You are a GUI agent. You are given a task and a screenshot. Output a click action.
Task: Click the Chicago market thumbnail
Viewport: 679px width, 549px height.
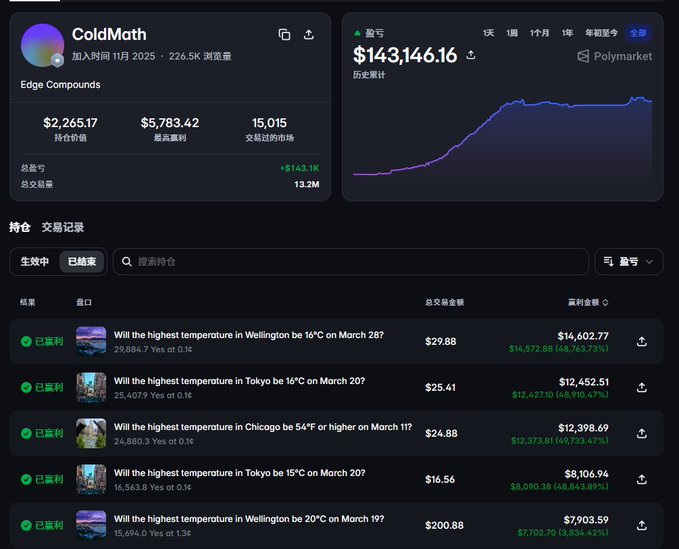click(91, 433)
